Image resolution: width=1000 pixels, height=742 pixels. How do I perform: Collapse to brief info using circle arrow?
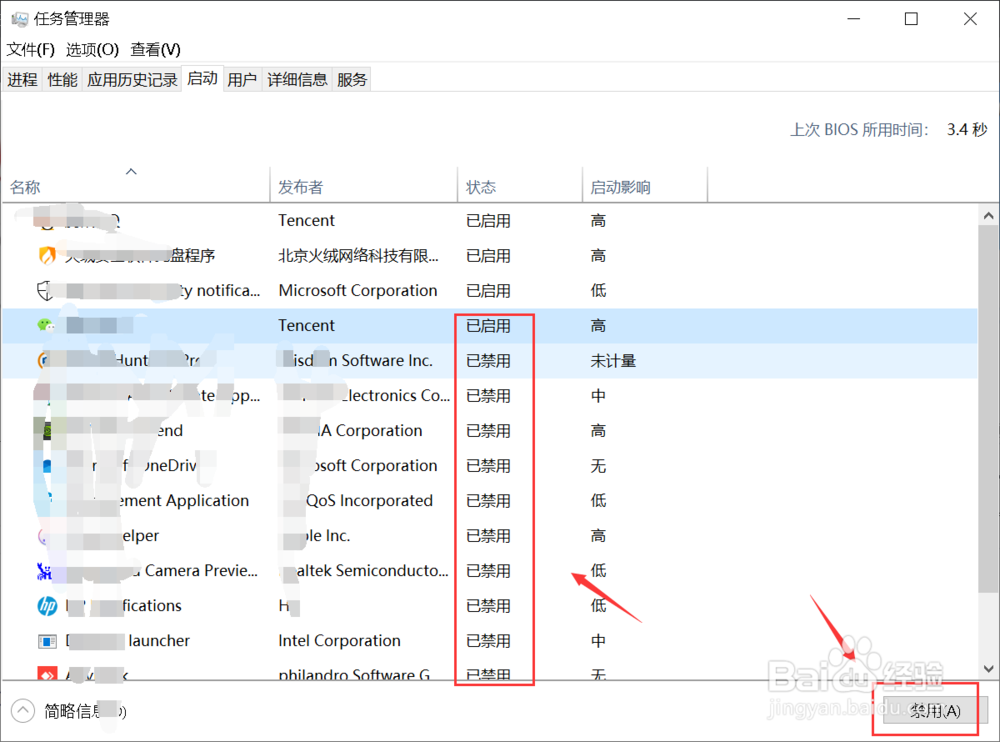23,711
